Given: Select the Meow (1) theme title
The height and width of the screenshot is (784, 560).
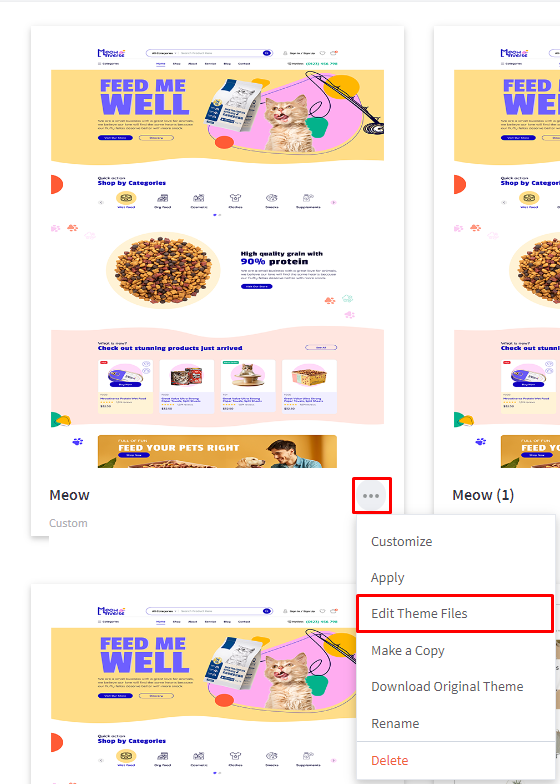Looking at the screenshot, I should coord(483,495).
